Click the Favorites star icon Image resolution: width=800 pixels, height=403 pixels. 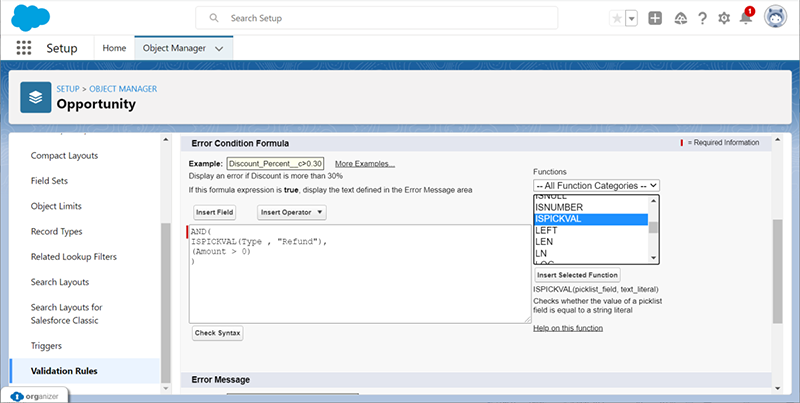617,18
